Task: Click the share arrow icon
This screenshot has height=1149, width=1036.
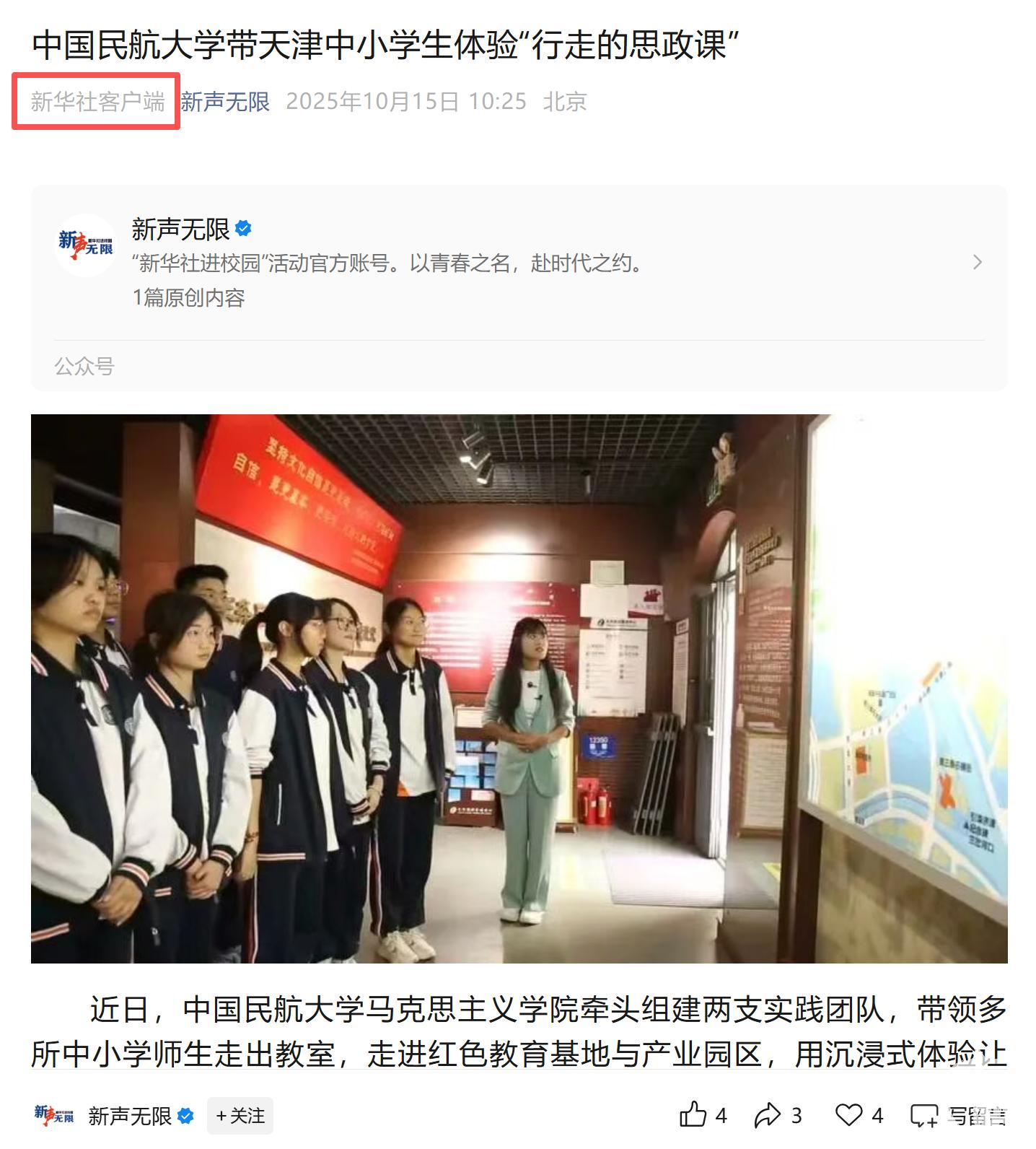Action: coord(768,1116)
